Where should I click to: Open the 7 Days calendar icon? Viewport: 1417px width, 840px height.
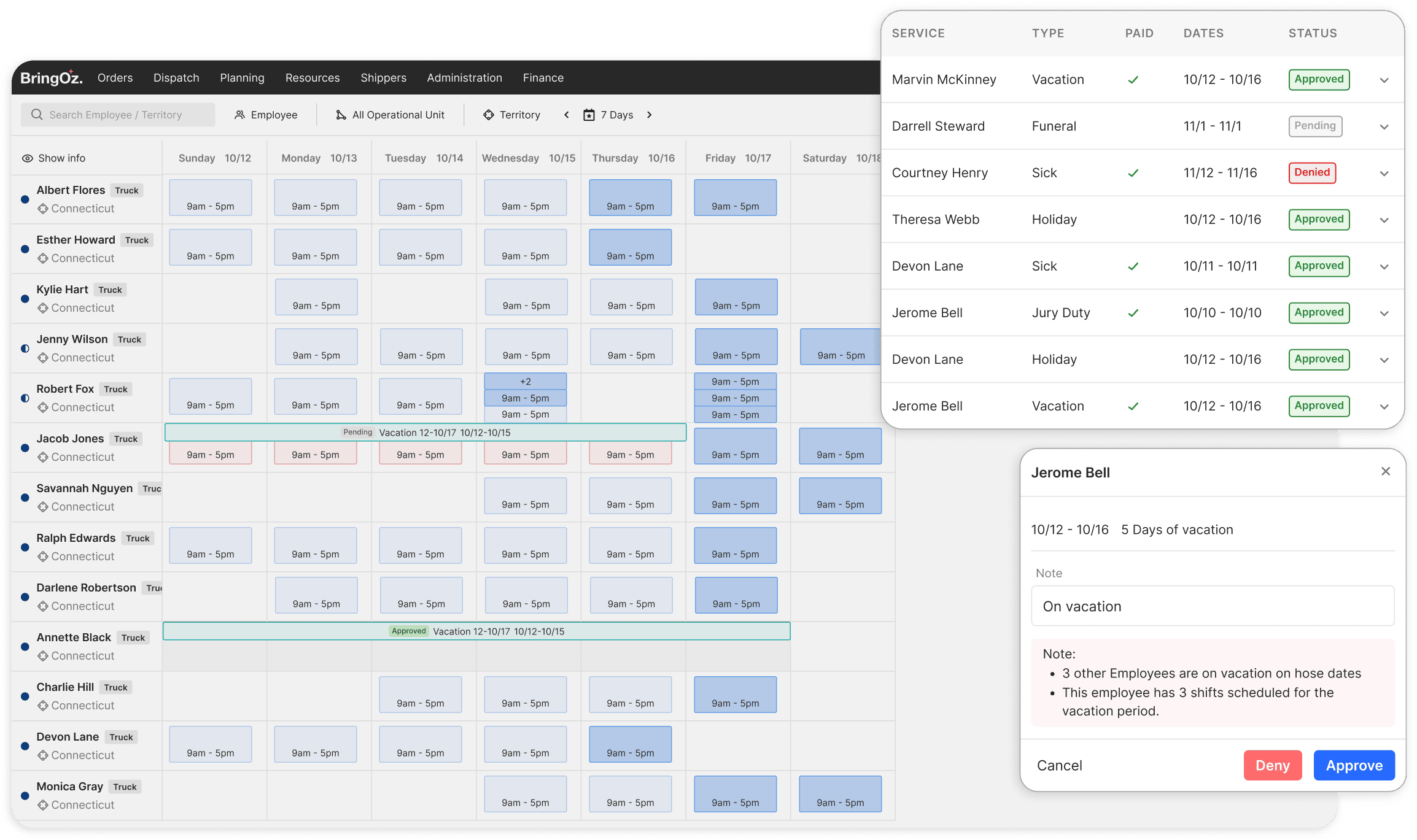[x=589, y=115]
